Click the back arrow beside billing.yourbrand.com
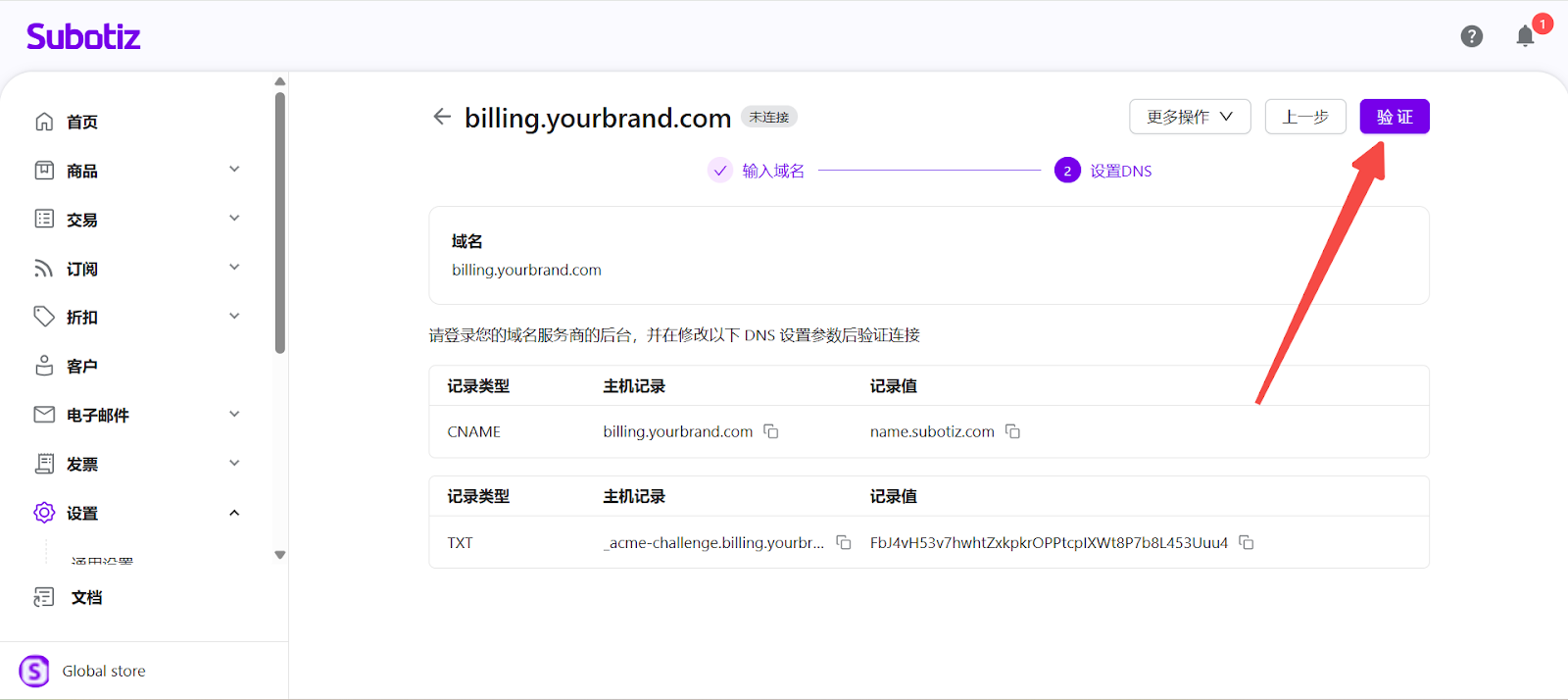Screen dimensions: 1568x700 coord(442,117)
